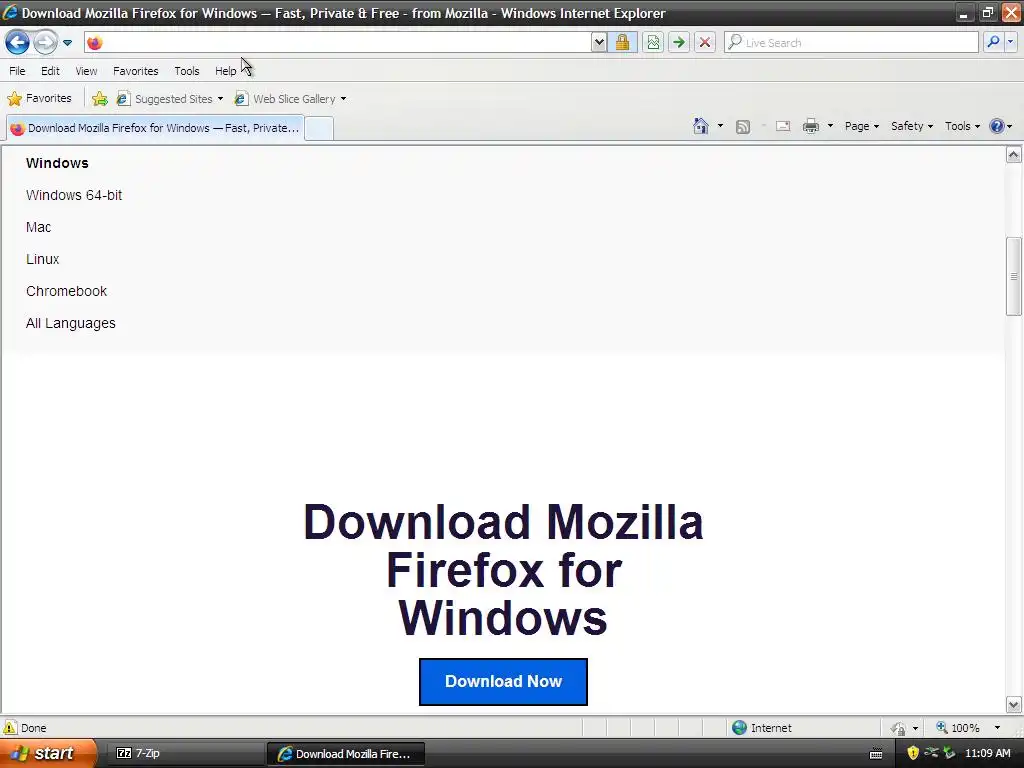This screenshot has width=1024, height=768.
Task: Click the status bar warning icon
Action: (x=10, y=728)
